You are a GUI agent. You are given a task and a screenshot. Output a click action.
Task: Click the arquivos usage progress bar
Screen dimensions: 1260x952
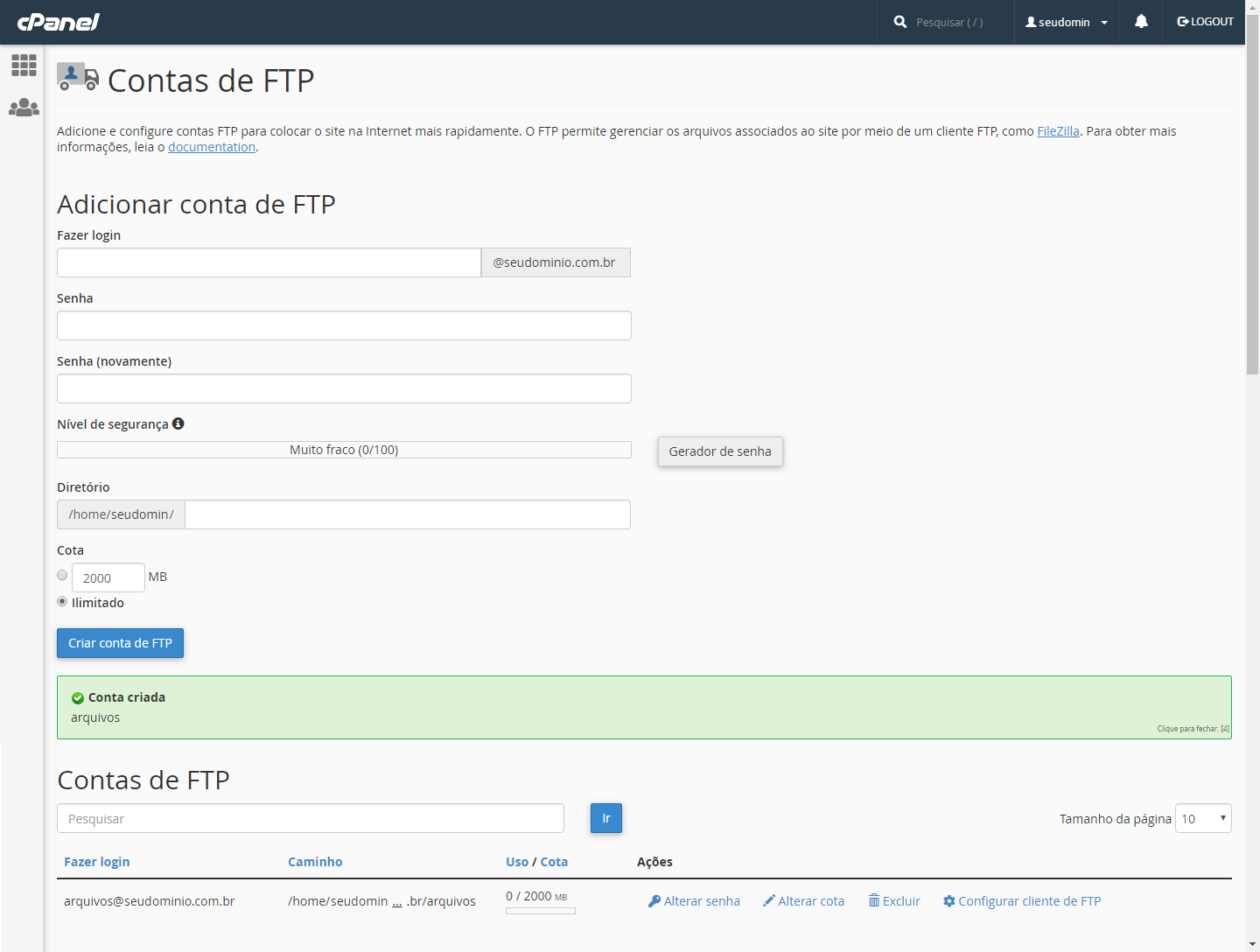coord(541,911)
